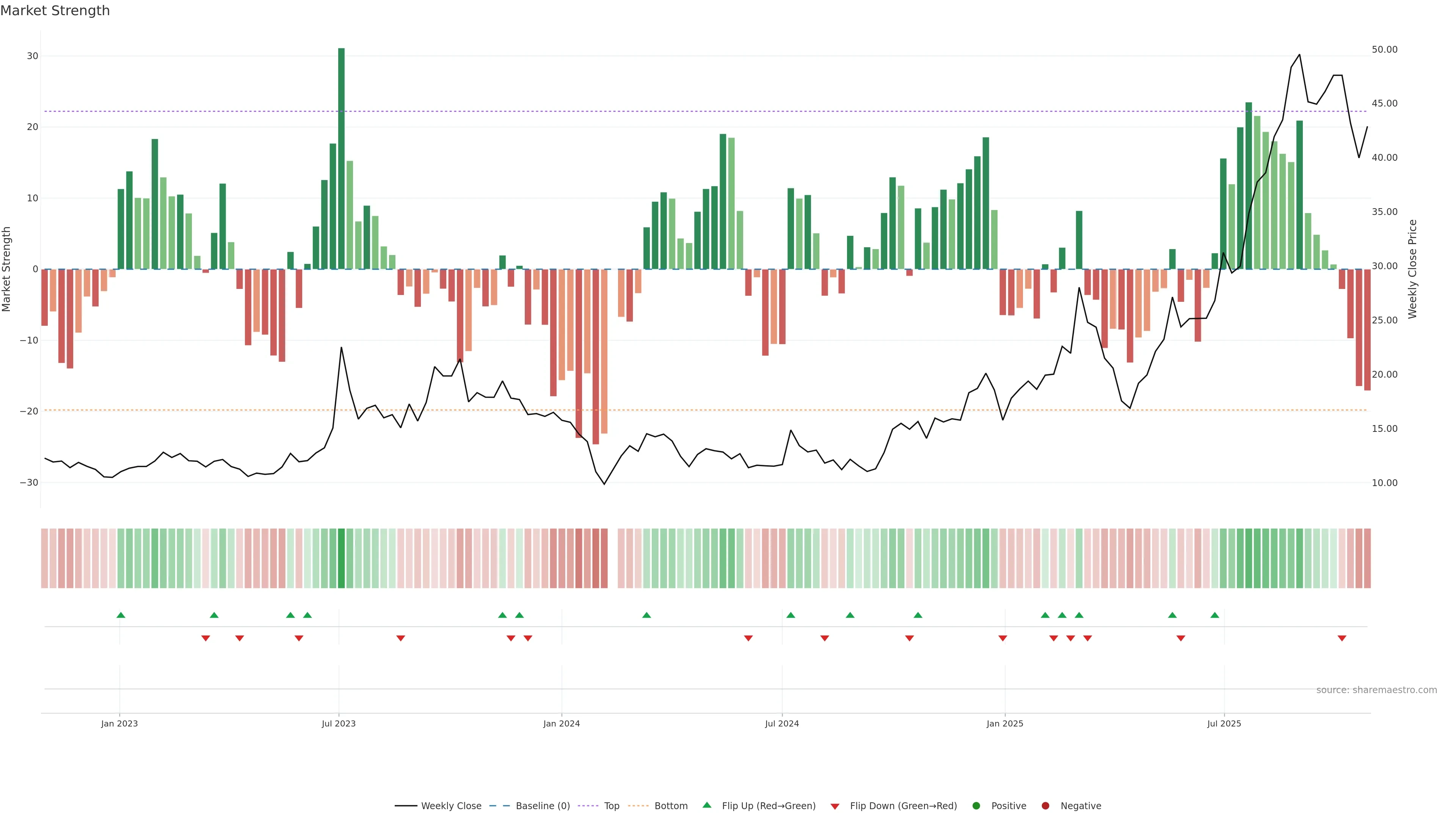Click the Bottom legend line swatch
This screenshot has width=1456, height=819.
(x=638, y=806)
